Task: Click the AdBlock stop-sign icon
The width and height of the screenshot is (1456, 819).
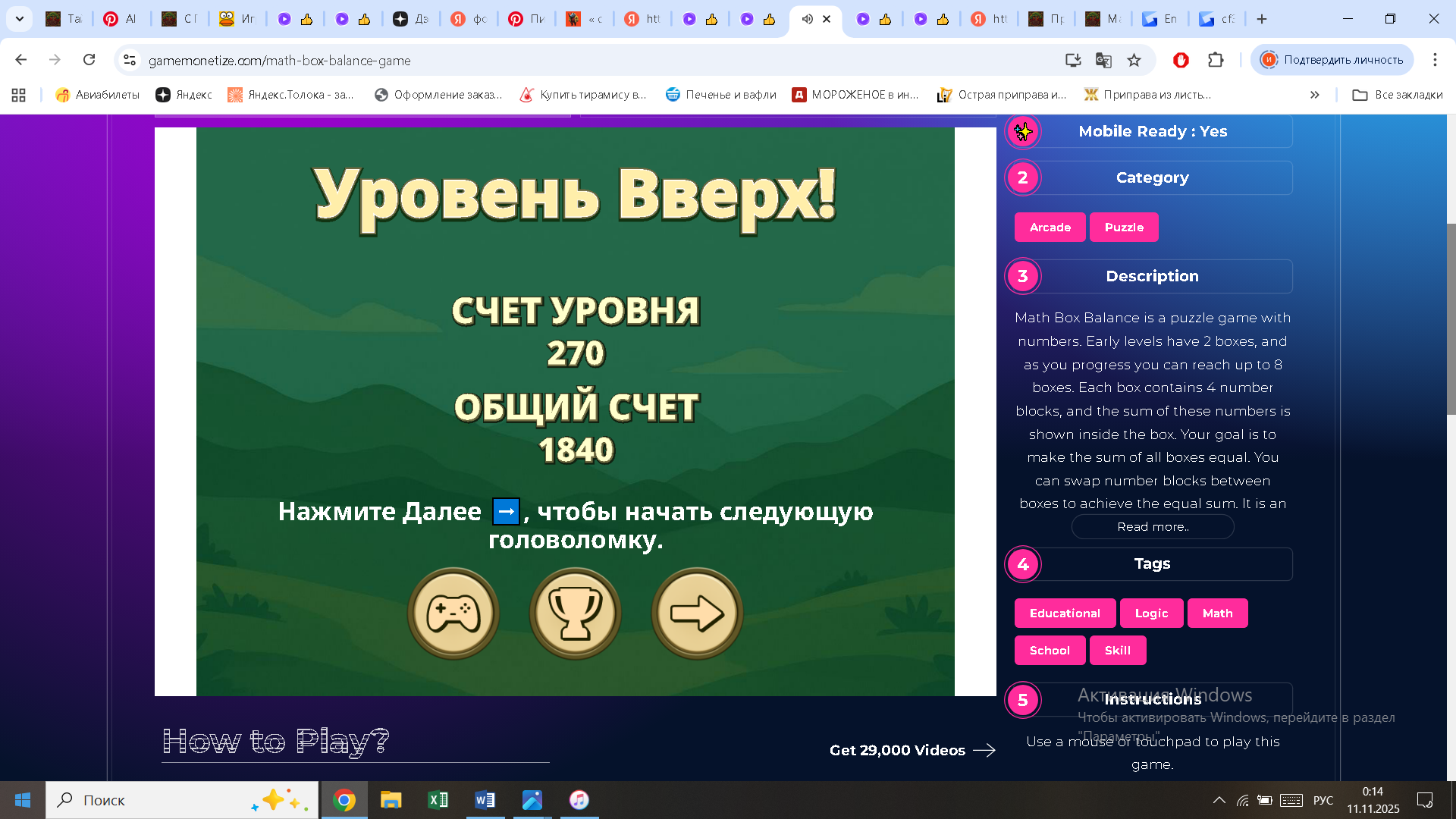Action: tap(1181, 60)
